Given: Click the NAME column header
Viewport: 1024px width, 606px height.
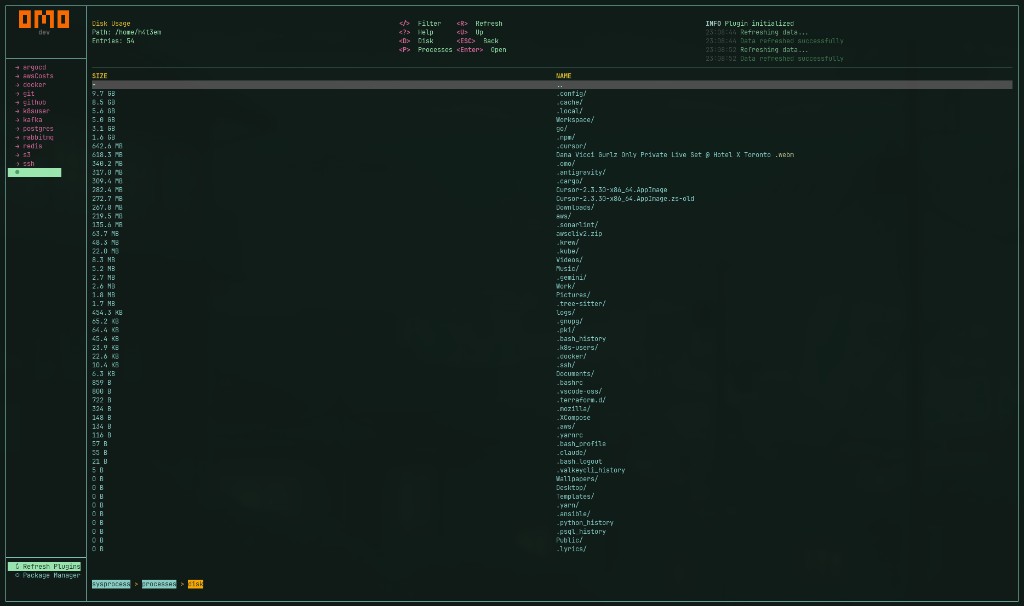Looking at the screenshot, I should tap(564, 76).
